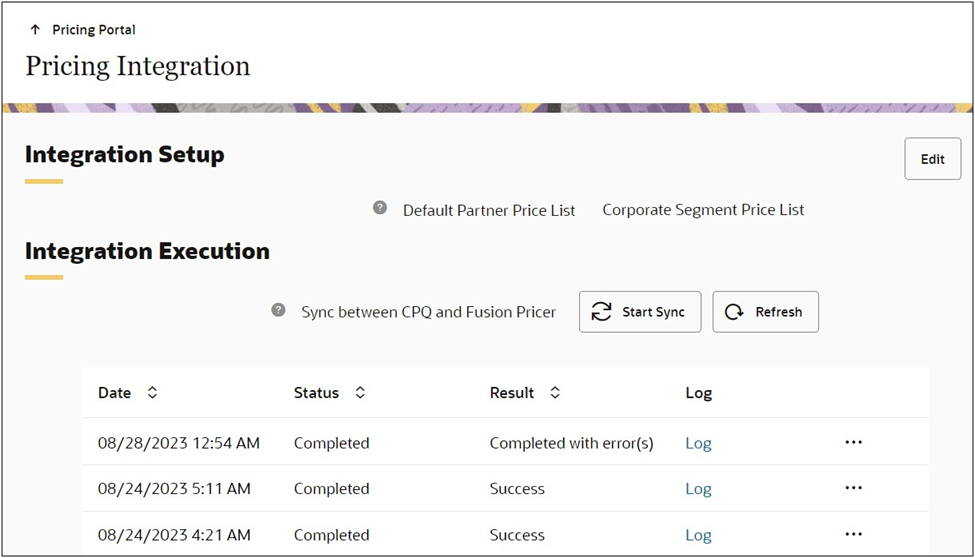Click the Status column header label
Screen dimensions: 975x558
tap(316, 393)
